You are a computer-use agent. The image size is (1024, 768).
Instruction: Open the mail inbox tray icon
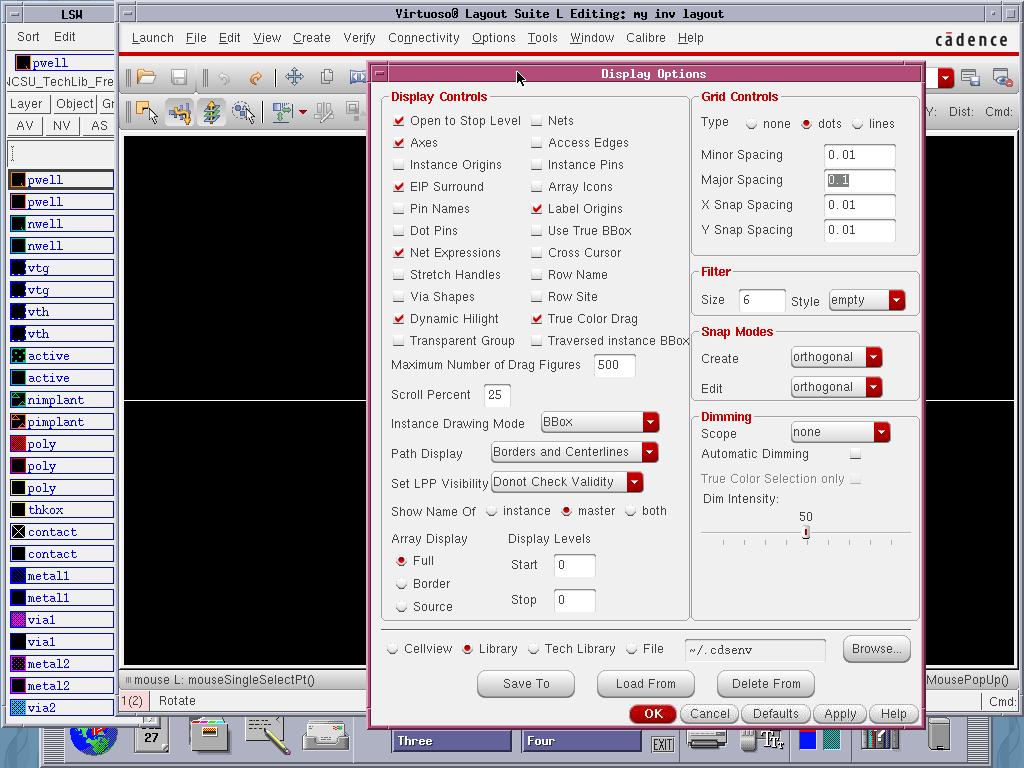[x=325, y=735]
